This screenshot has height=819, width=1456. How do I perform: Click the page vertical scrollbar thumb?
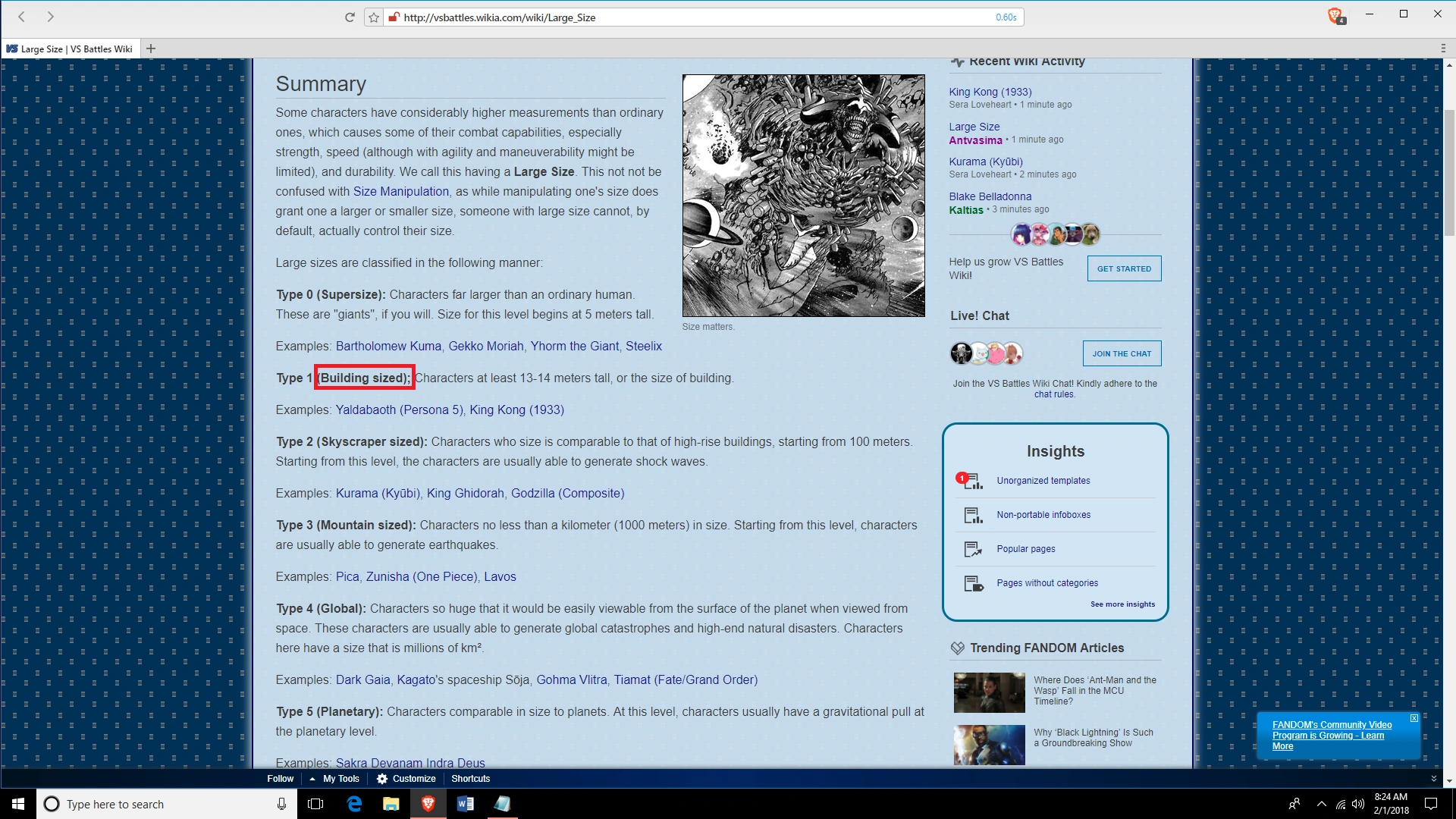[x=1449, y=174]
